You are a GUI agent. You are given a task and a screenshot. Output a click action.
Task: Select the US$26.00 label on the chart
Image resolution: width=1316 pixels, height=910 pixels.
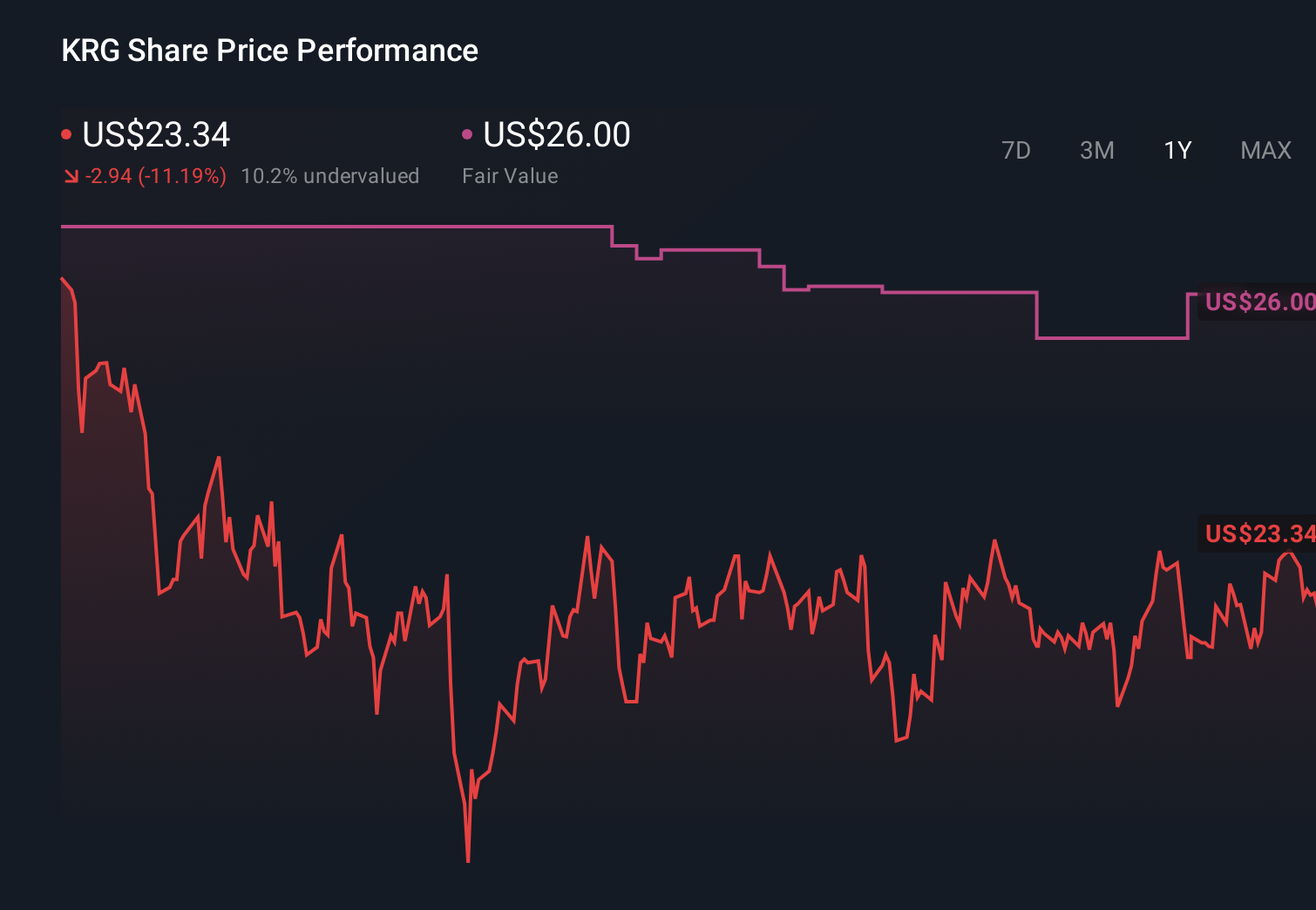(1258, 302)
